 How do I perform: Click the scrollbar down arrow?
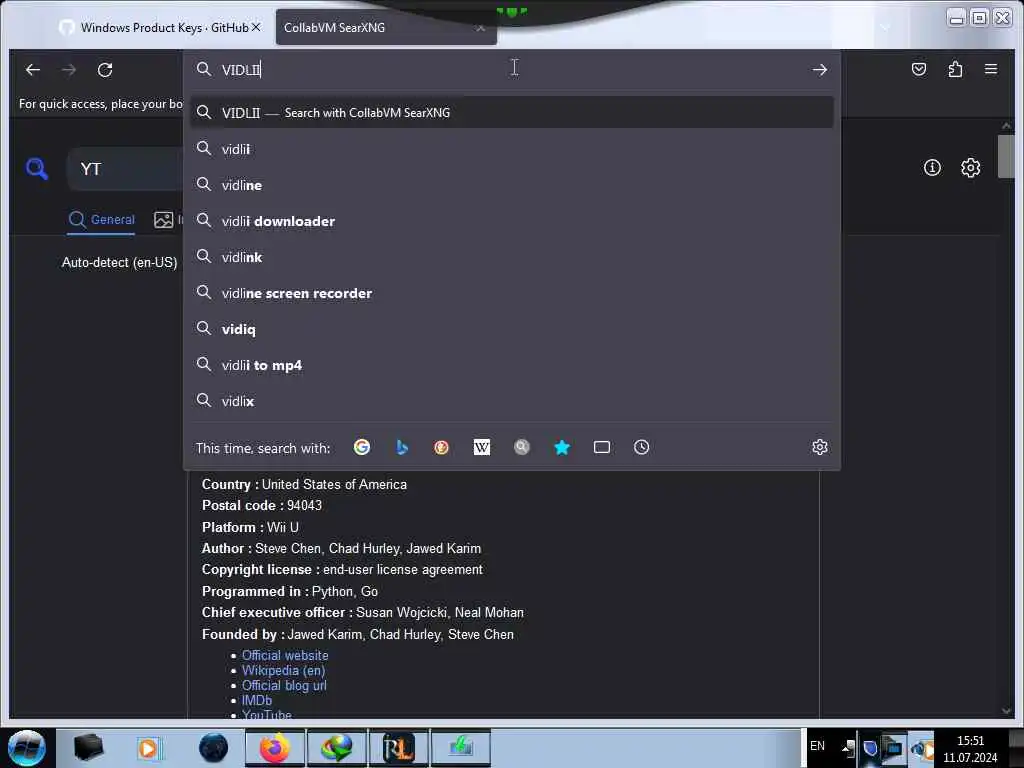click(1006, 711)
